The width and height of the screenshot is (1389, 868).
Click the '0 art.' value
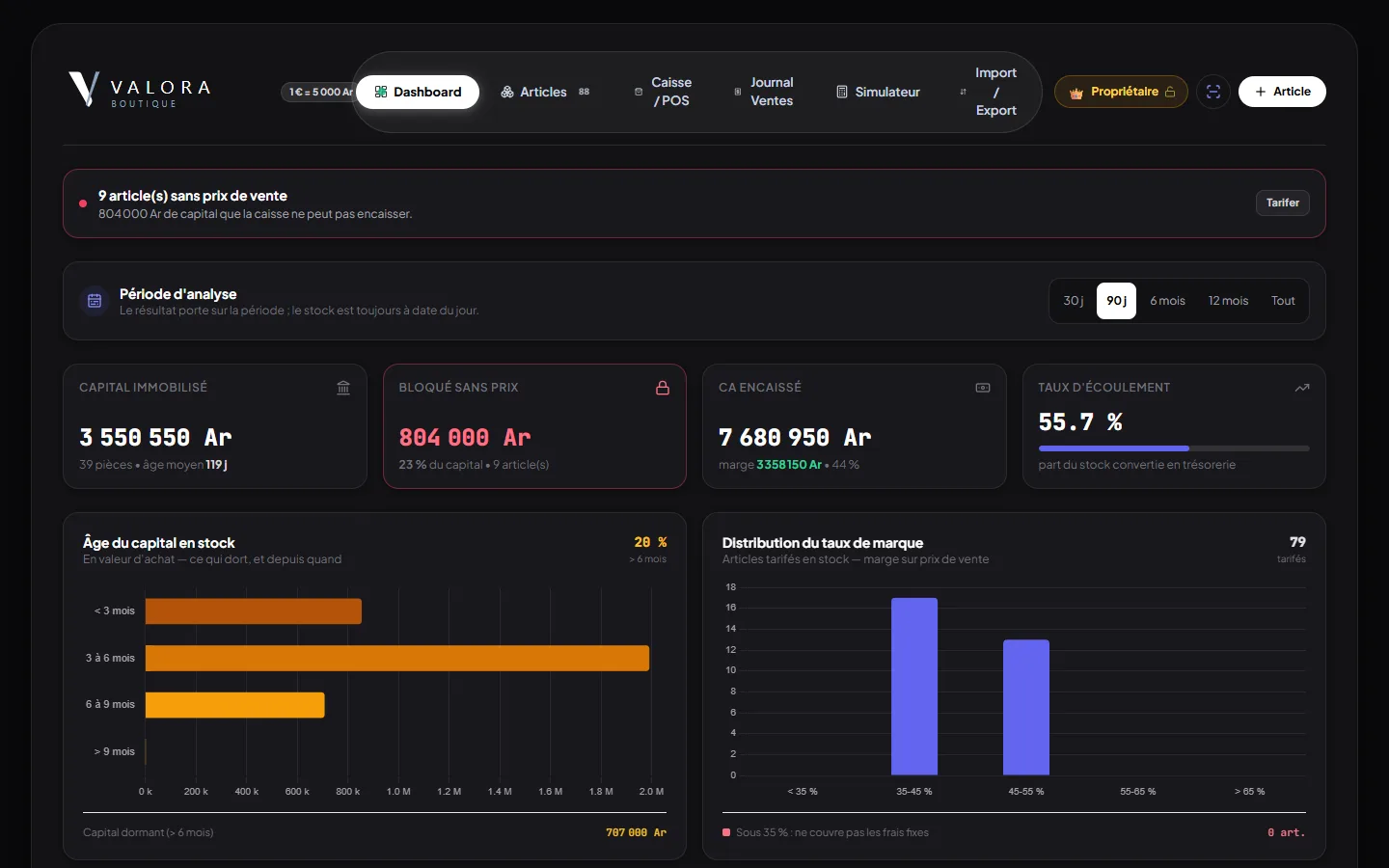click(1287, 832)
